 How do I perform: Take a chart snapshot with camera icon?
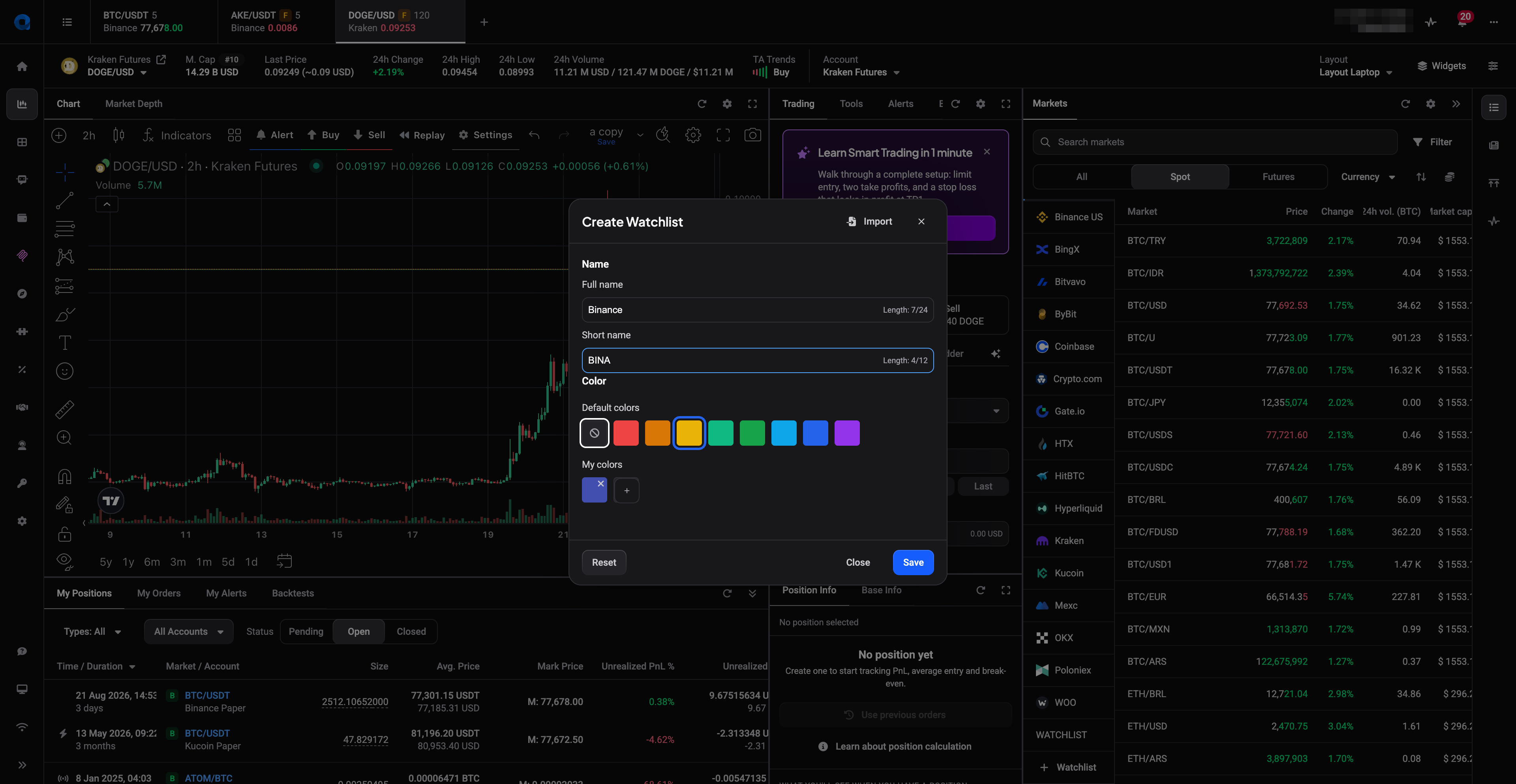pyautogui.click(x=752, y=135)
